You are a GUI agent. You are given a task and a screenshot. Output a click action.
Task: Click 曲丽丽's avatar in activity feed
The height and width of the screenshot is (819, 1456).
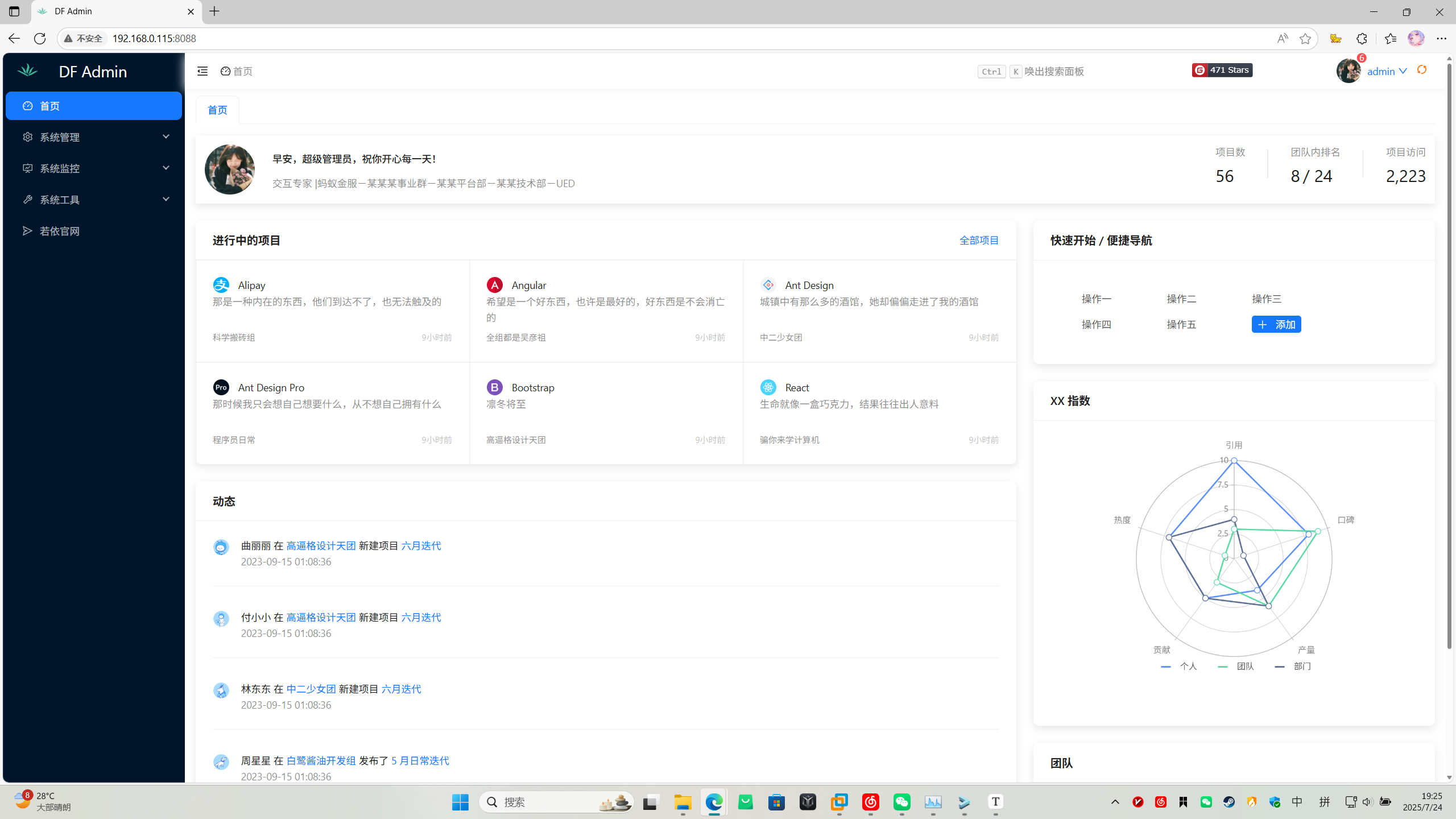click(221, 547)
